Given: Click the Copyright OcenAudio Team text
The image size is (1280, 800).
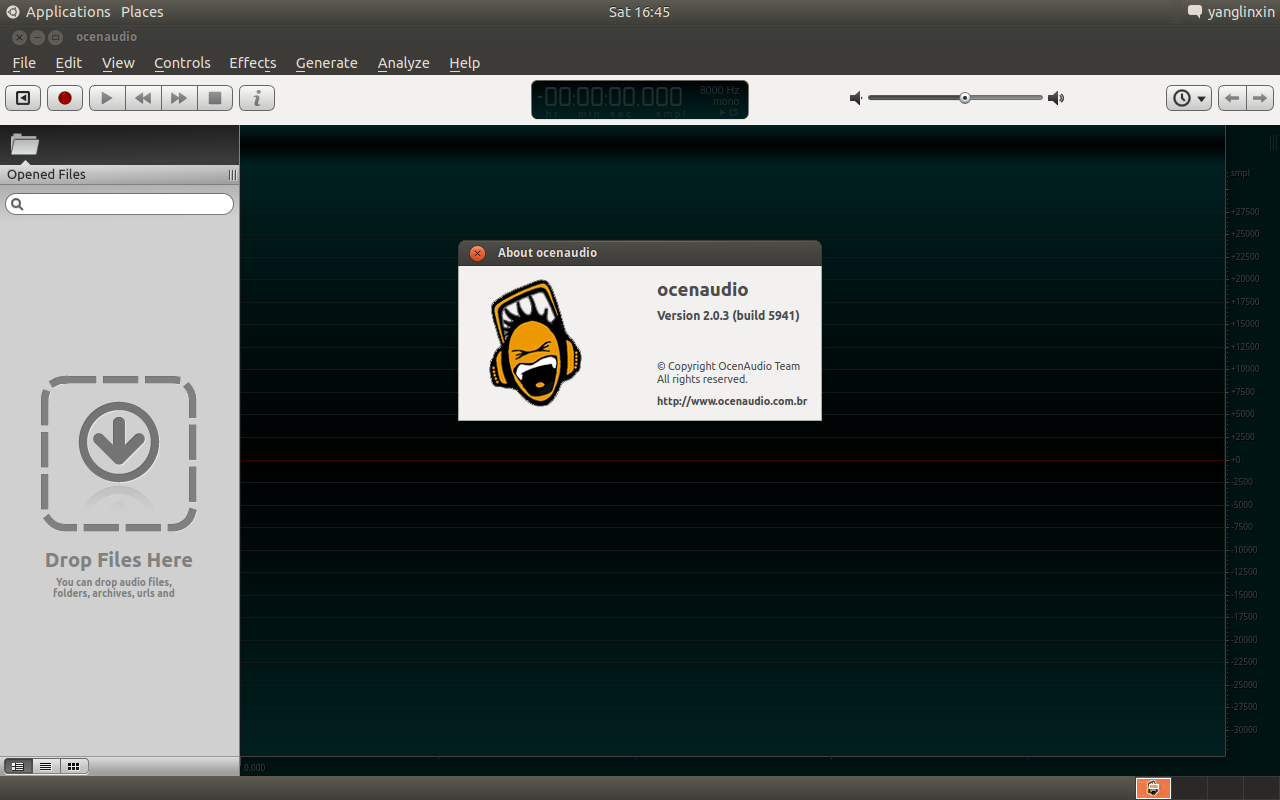Looking at the screenshot, I should pos(728,366).
